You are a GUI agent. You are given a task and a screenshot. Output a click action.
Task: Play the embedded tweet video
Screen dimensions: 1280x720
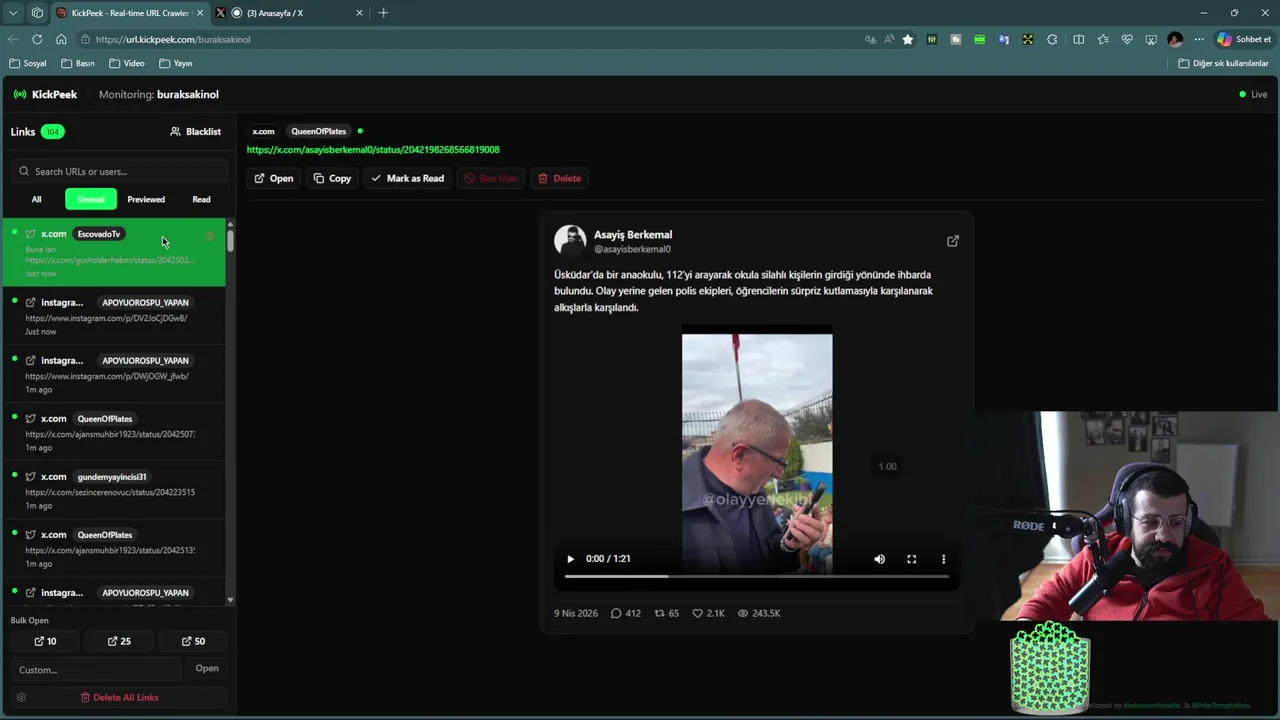[570, 559]
